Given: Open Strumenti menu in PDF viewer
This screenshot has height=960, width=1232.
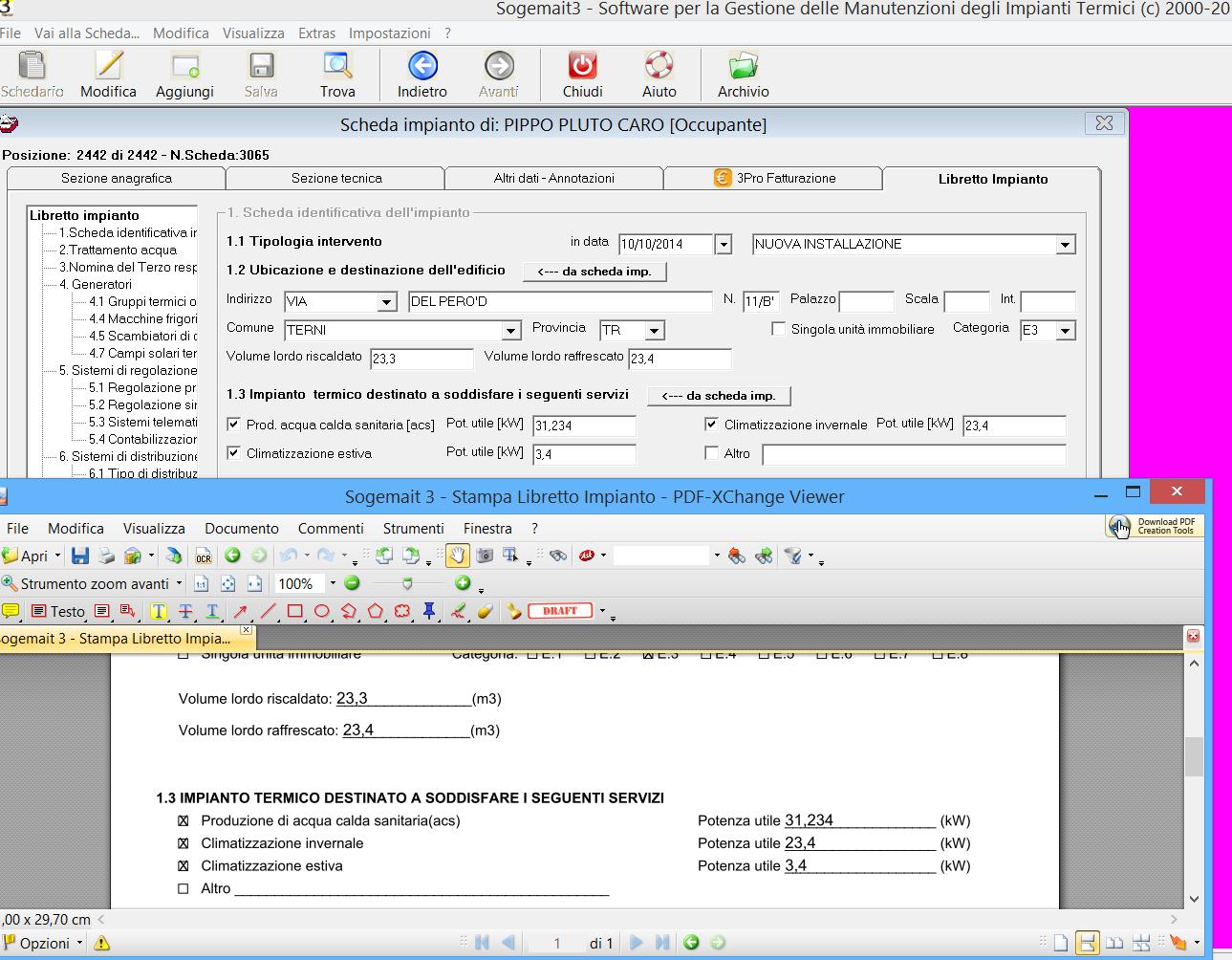Looking at the screenshot, I should [x=413, y=528].
